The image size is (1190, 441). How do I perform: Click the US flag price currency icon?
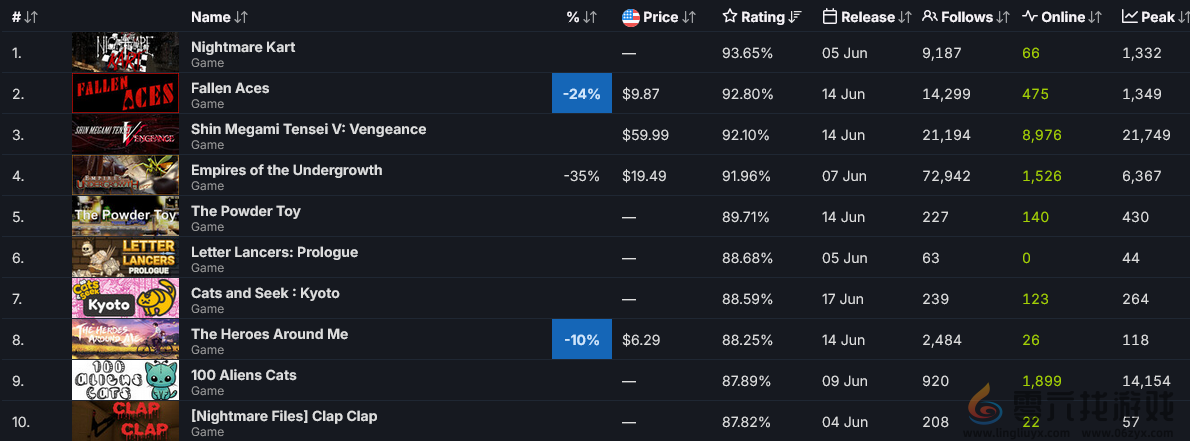[x=630, y=17]
